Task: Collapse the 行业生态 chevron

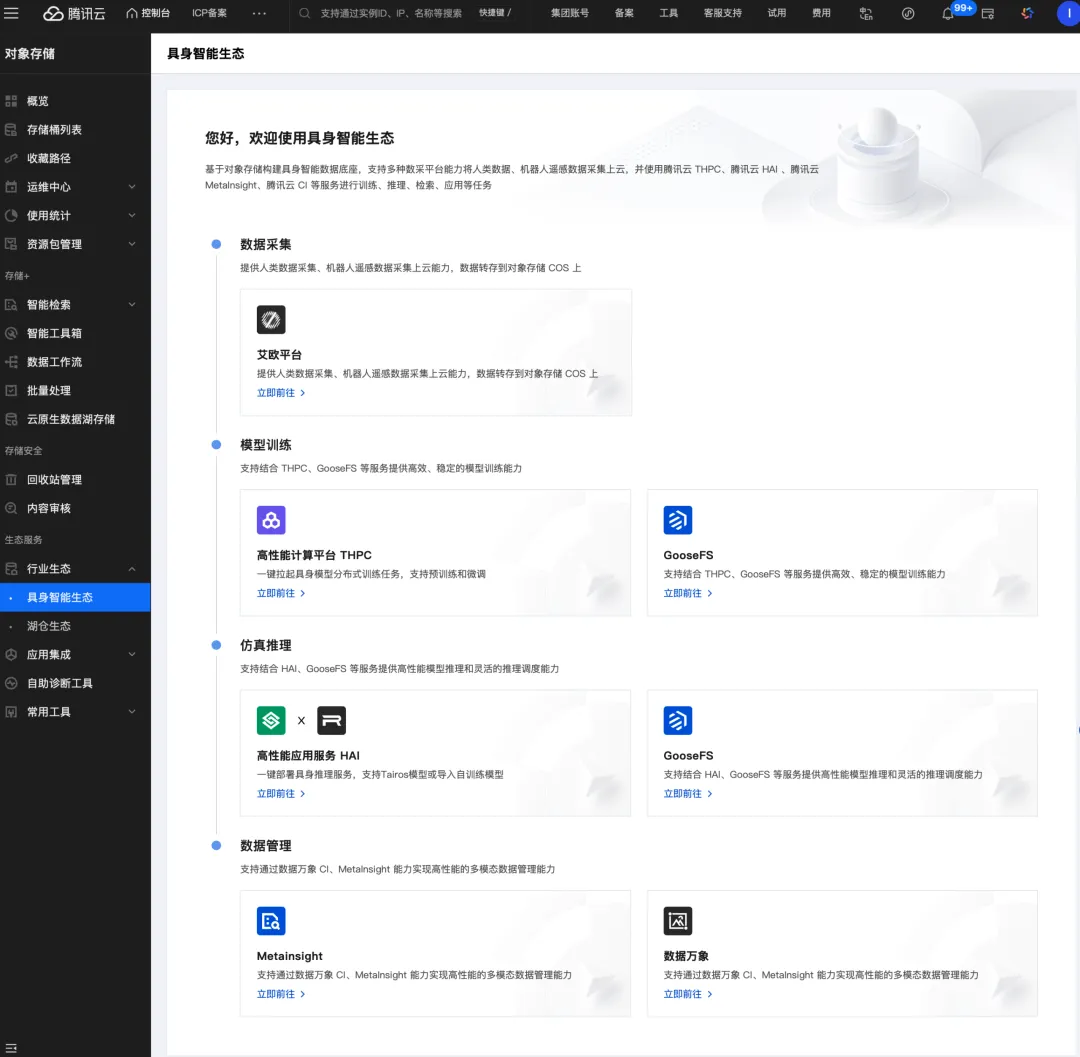Action: click(x=132, y=569)
